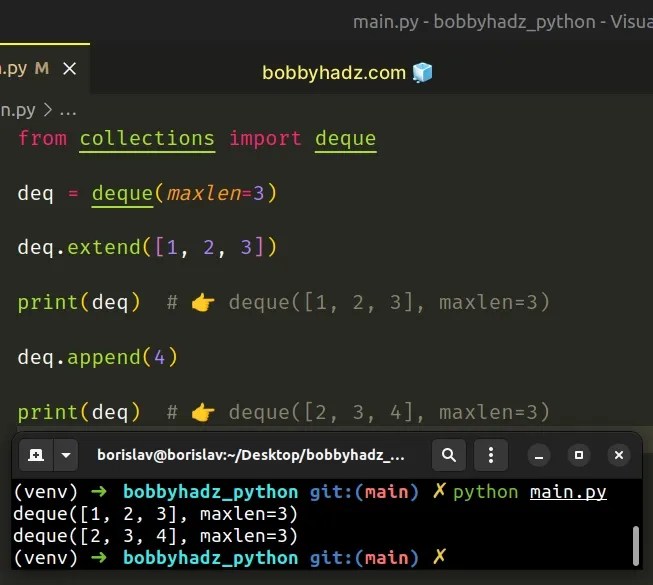Click the terminal scrollbar thumb
This screenshot has height=585, width=653.
pyautogui.click(x=636, y=546)
